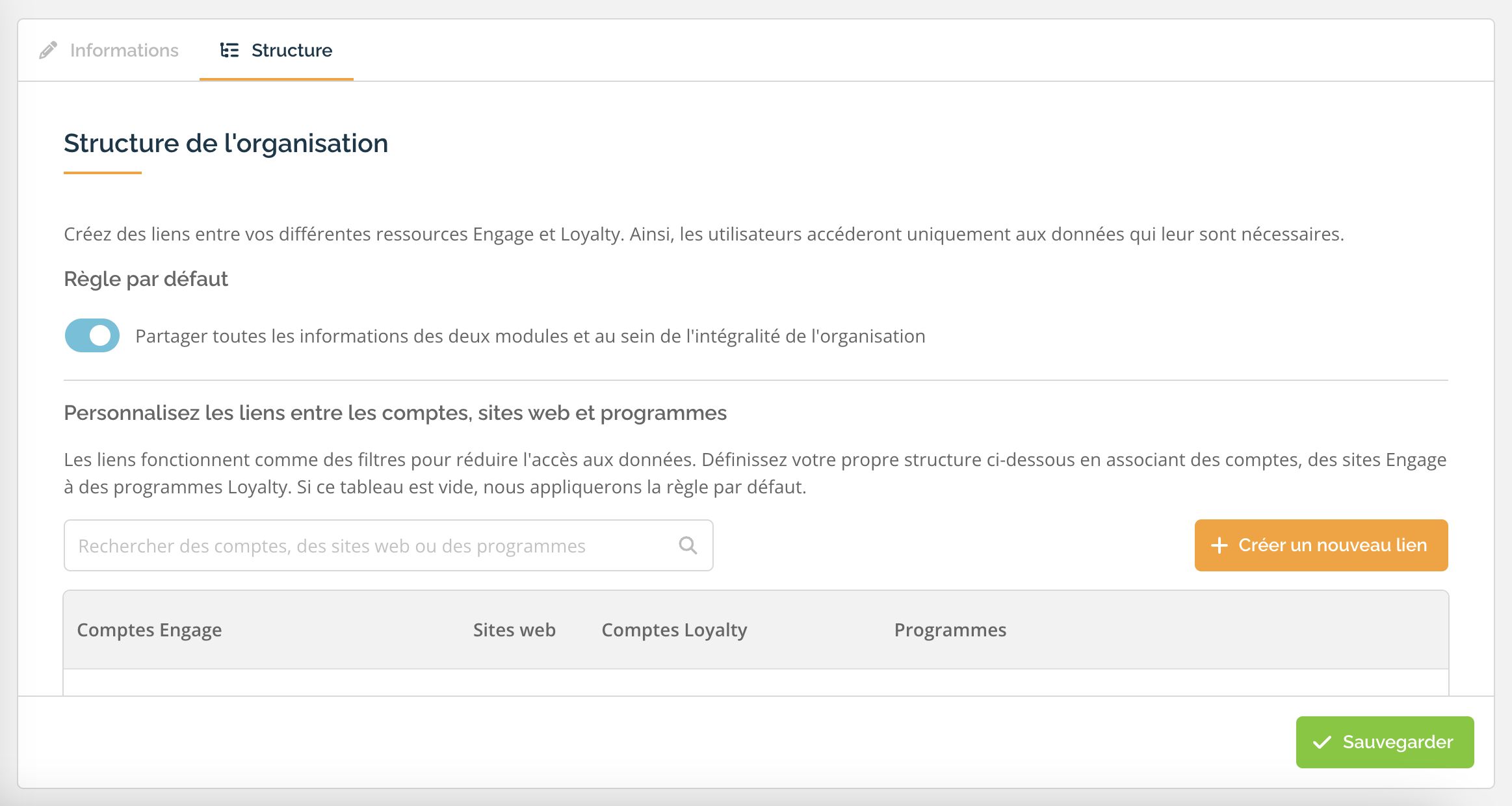Click the "Comptes Loyalty" column header
Viewport: 1512px width, 806px height.
(x=674, y=630)
